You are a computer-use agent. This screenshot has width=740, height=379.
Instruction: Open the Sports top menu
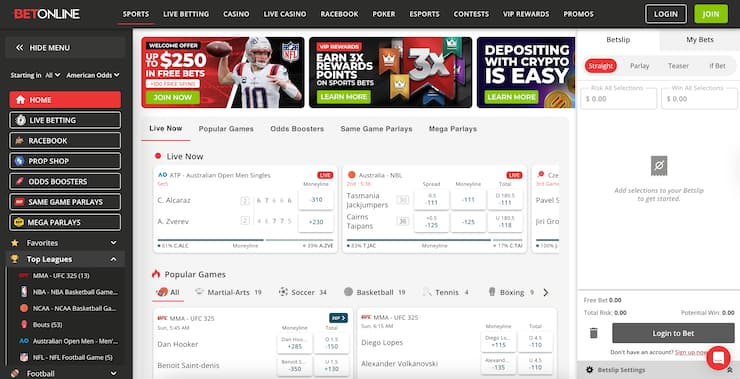(x=136, y=14)
